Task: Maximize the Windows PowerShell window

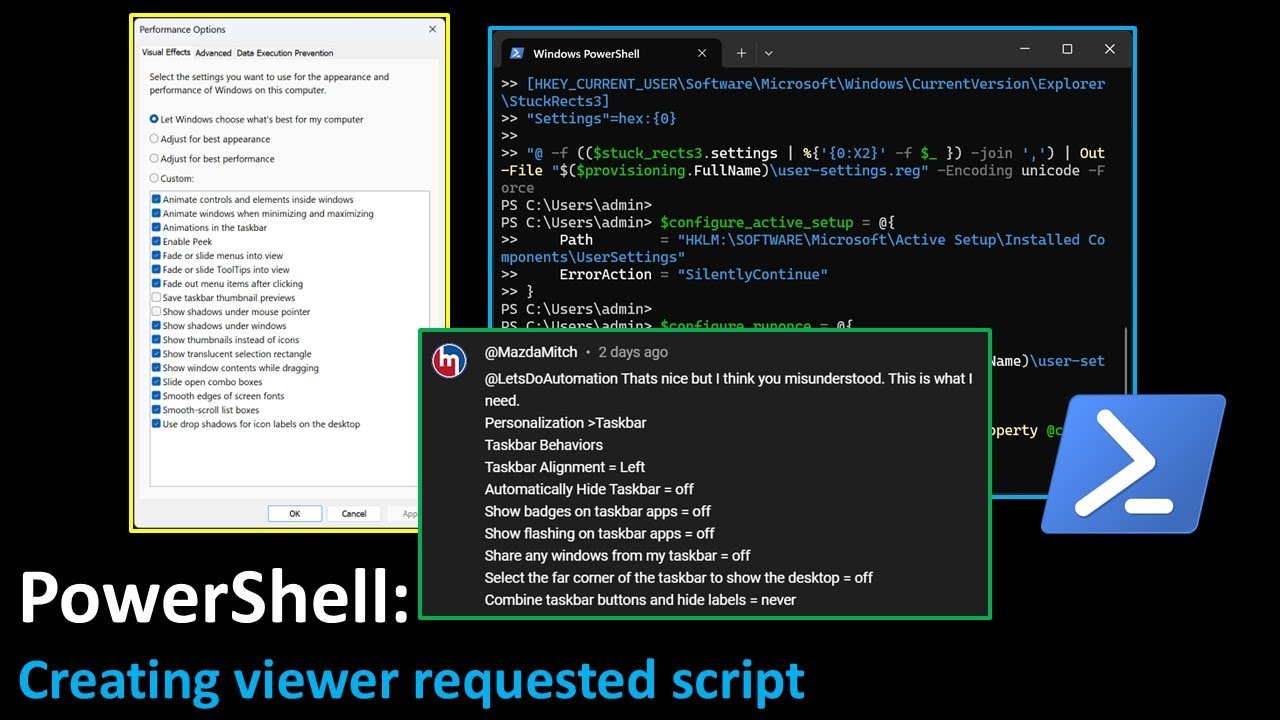Action: click(x=1067, y=49)
